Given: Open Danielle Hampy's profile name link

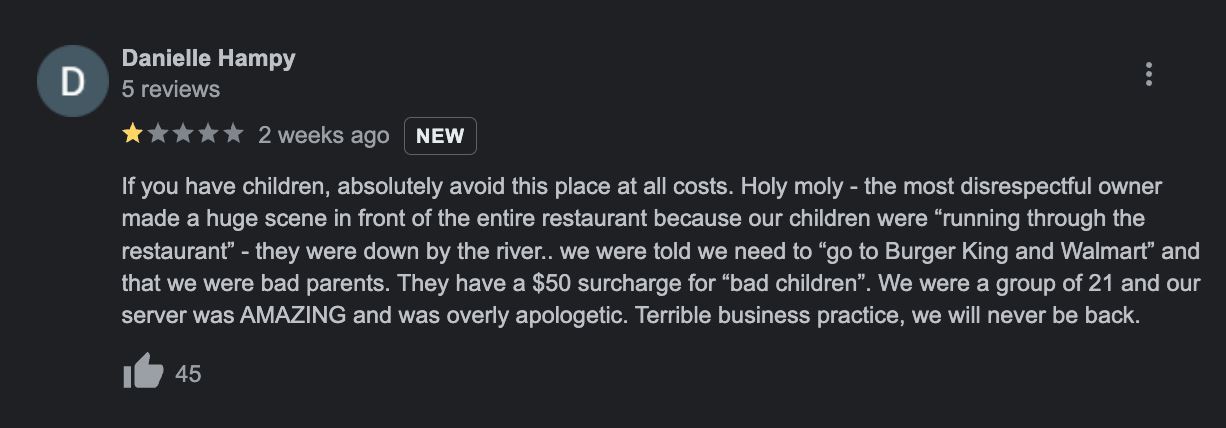Looking at the screenshot, I should click(x=208, y=58).
